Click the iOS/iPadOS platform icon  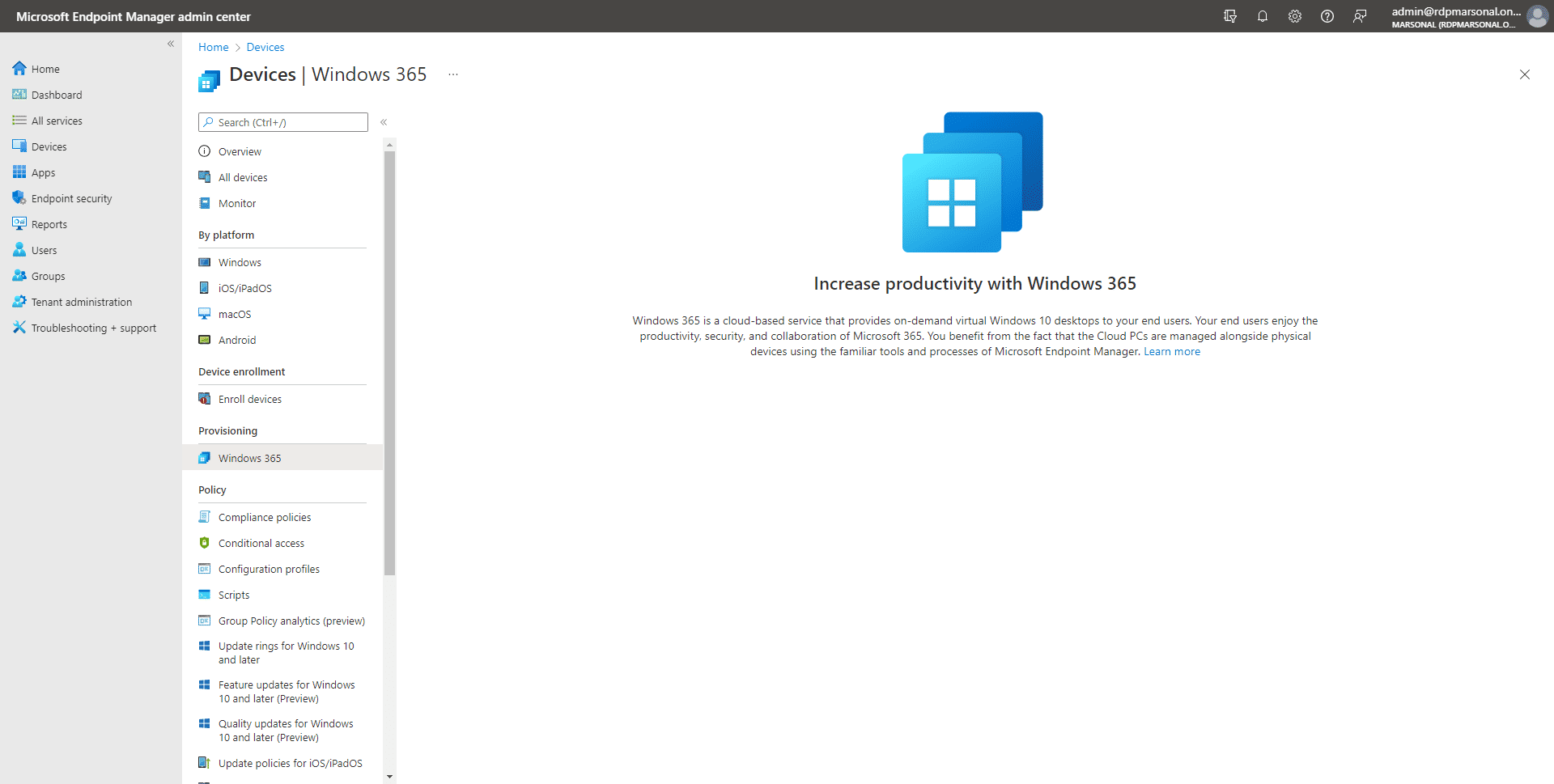pos(205,288)
